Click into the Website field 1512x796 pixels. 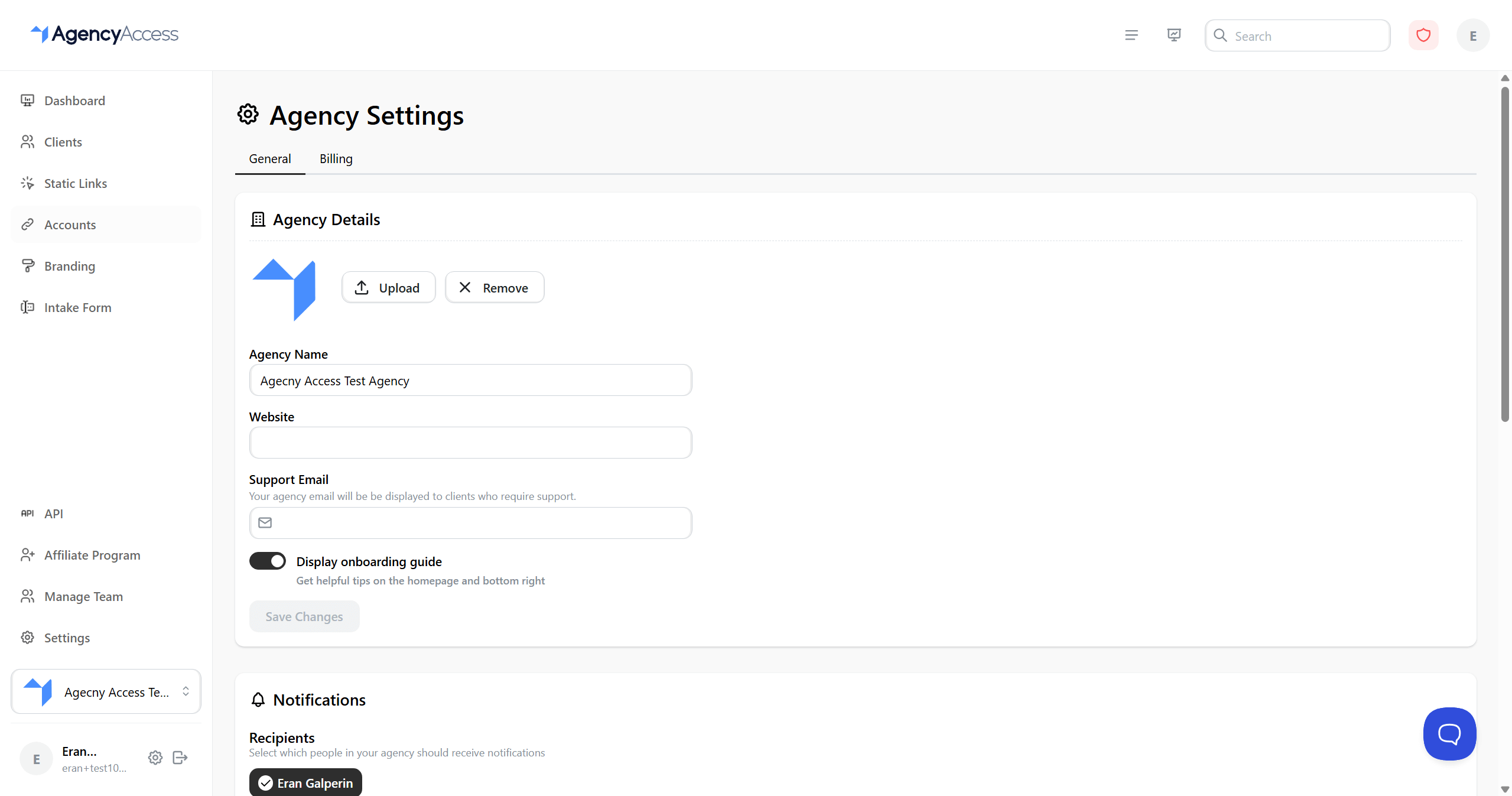pos(470,443)
